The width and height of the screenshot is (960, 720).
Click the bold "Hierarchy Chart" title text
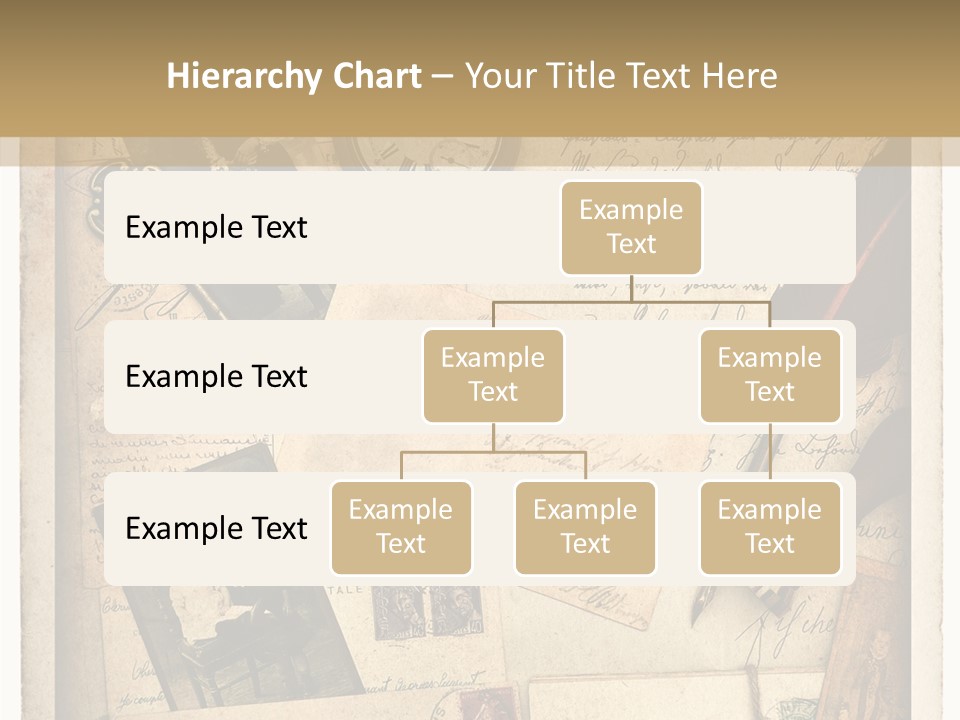tap(294, 76)
